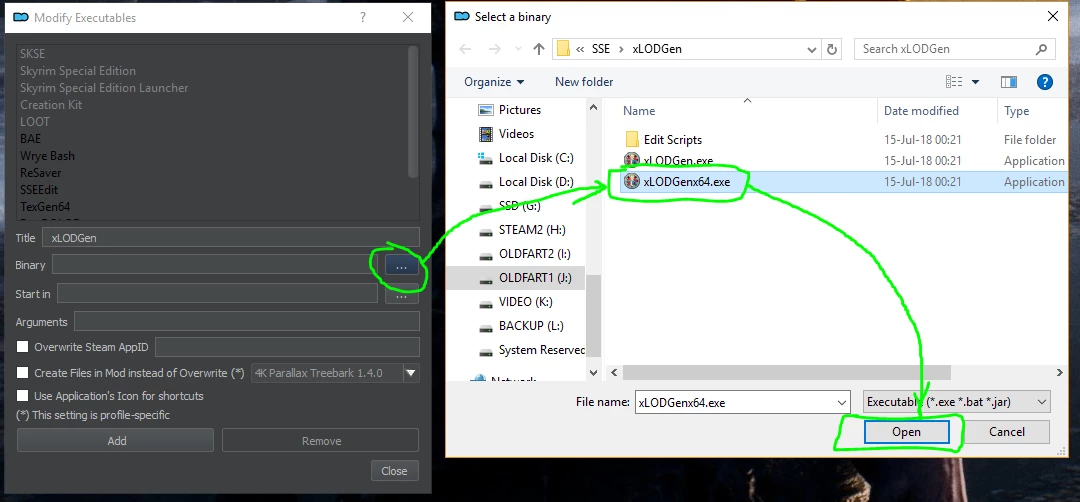Toggle the preview pane icon
Image resolution: width=1080 pixels, height=502 pixels.
click(x=1009, y=82)
